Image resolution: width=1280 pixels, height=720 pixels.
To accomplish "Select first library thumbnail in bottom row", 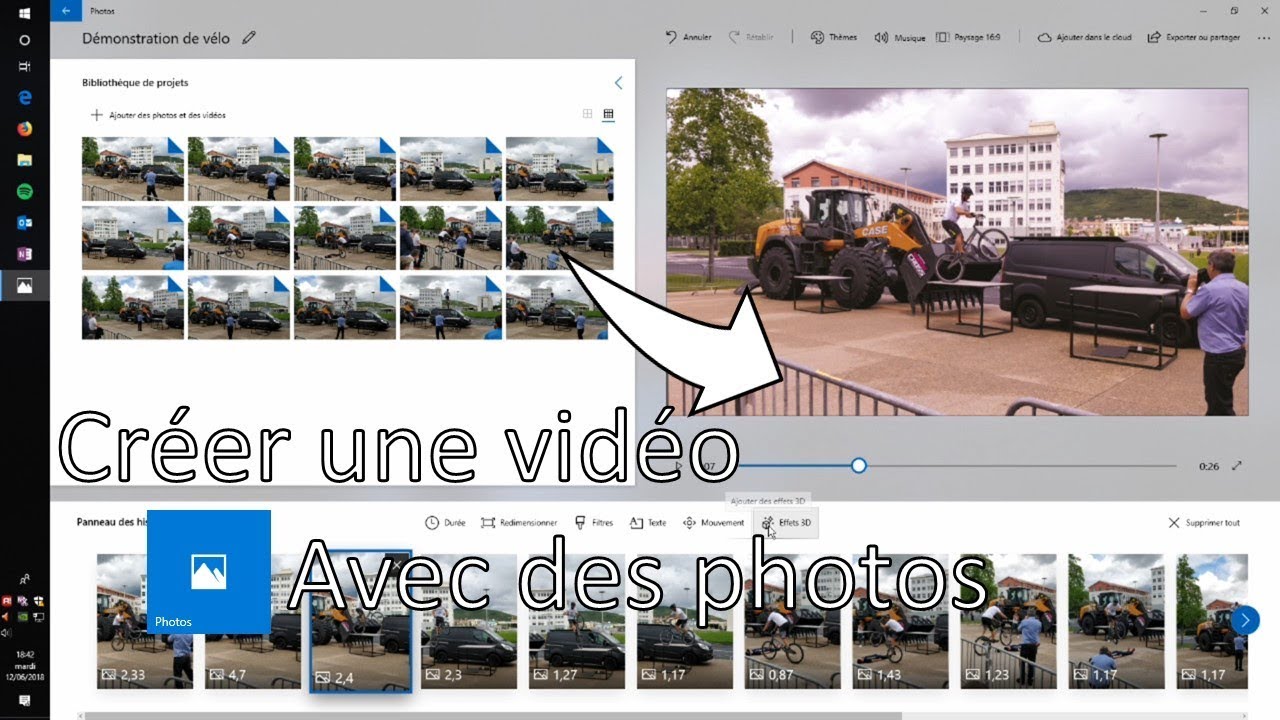I will (133, 308).
